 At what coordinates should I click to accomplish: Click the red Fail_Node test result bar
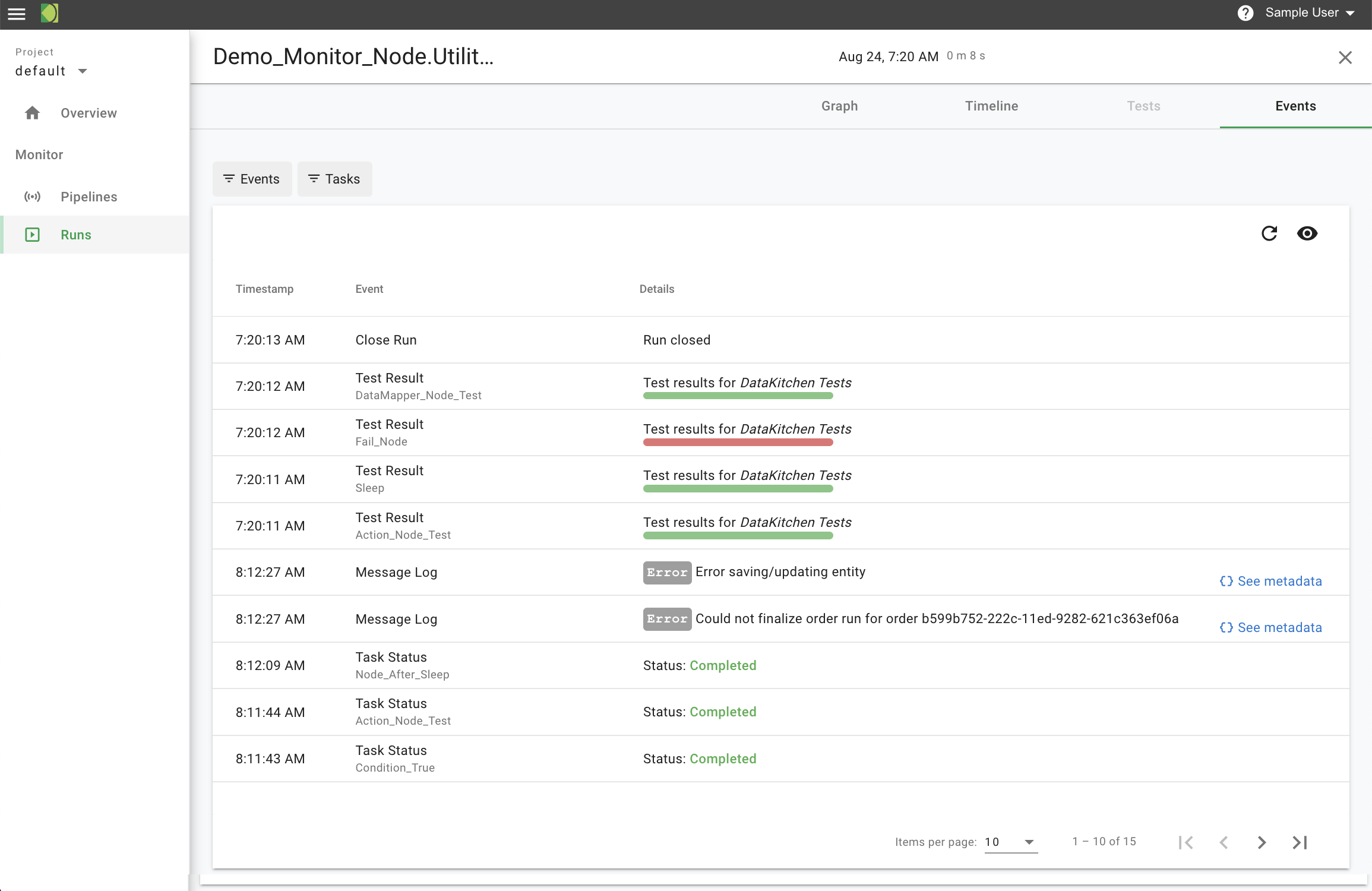tap(738, 443)
